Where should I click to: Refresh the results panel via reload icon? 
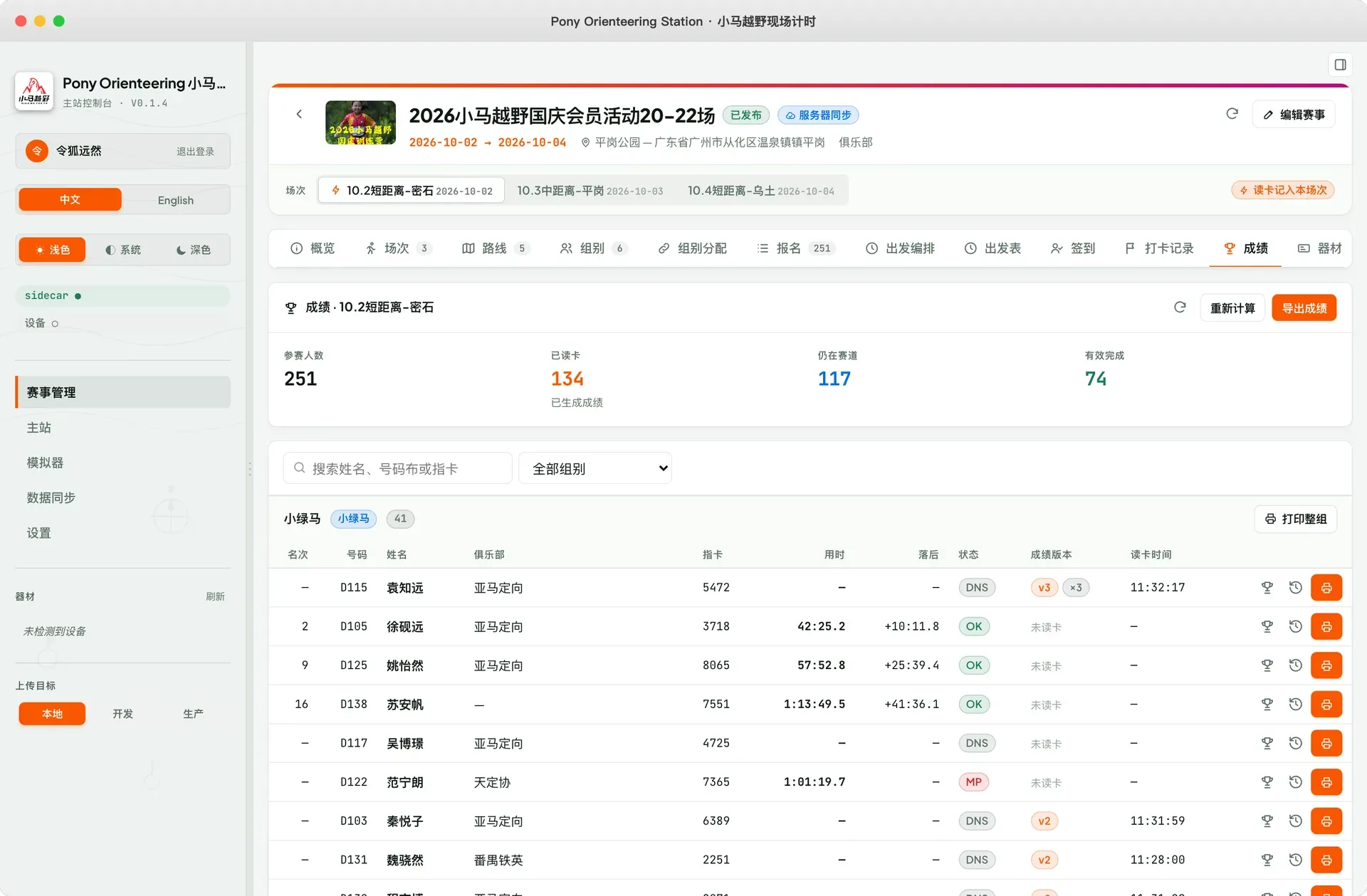click(x=1180, y=307)
